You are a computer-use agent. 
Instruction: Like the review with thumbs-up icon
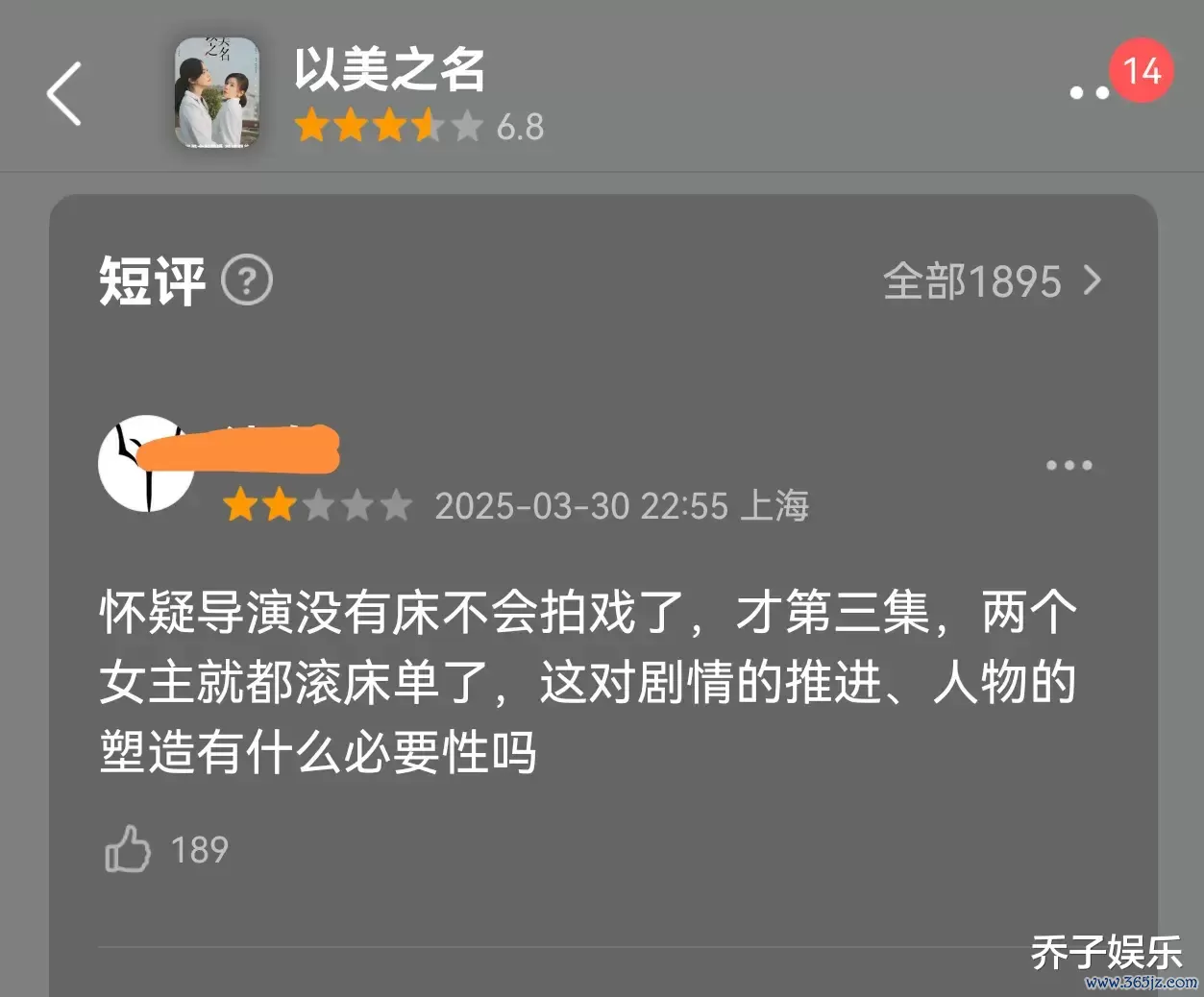128,849
